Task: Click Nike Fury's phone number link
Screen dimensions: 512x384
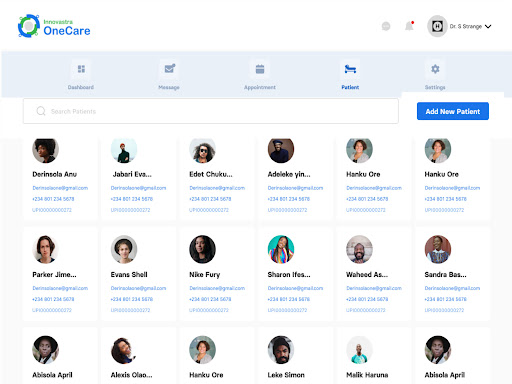Action: point(210,299)
